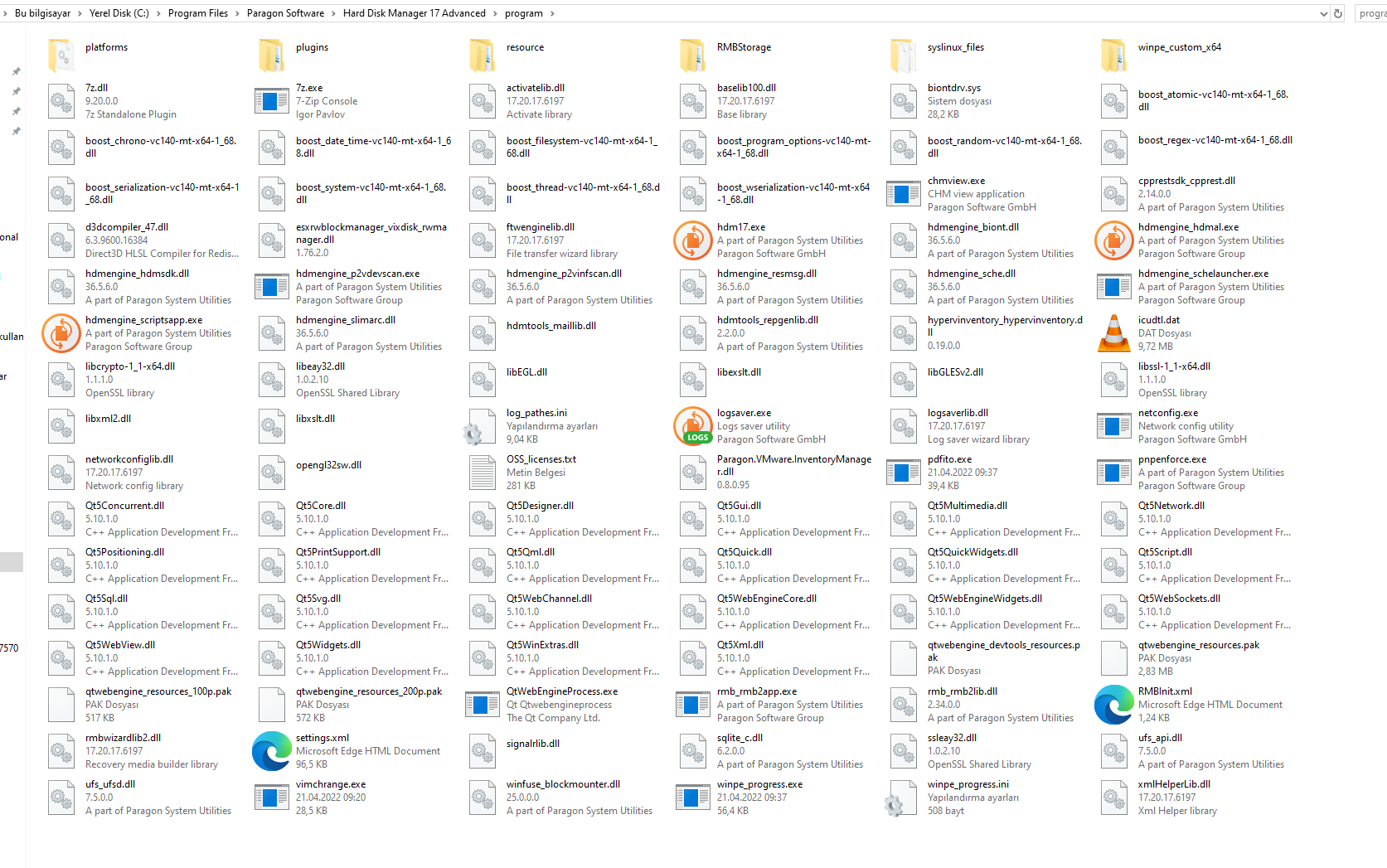Select the file named xmlHelperLib.dll
The image size is (1387, 868).
pos(1174,784)
